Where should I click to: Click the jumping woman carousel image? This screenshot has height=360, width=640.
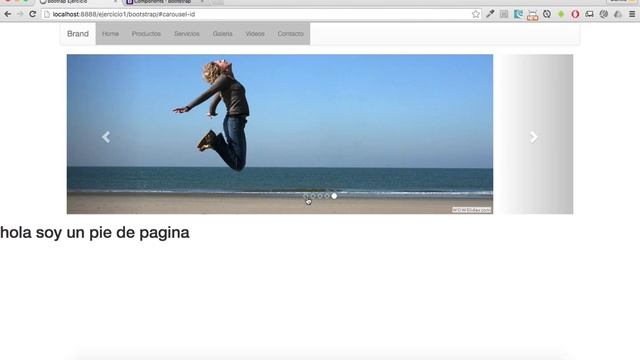click(x=280, y=134)
